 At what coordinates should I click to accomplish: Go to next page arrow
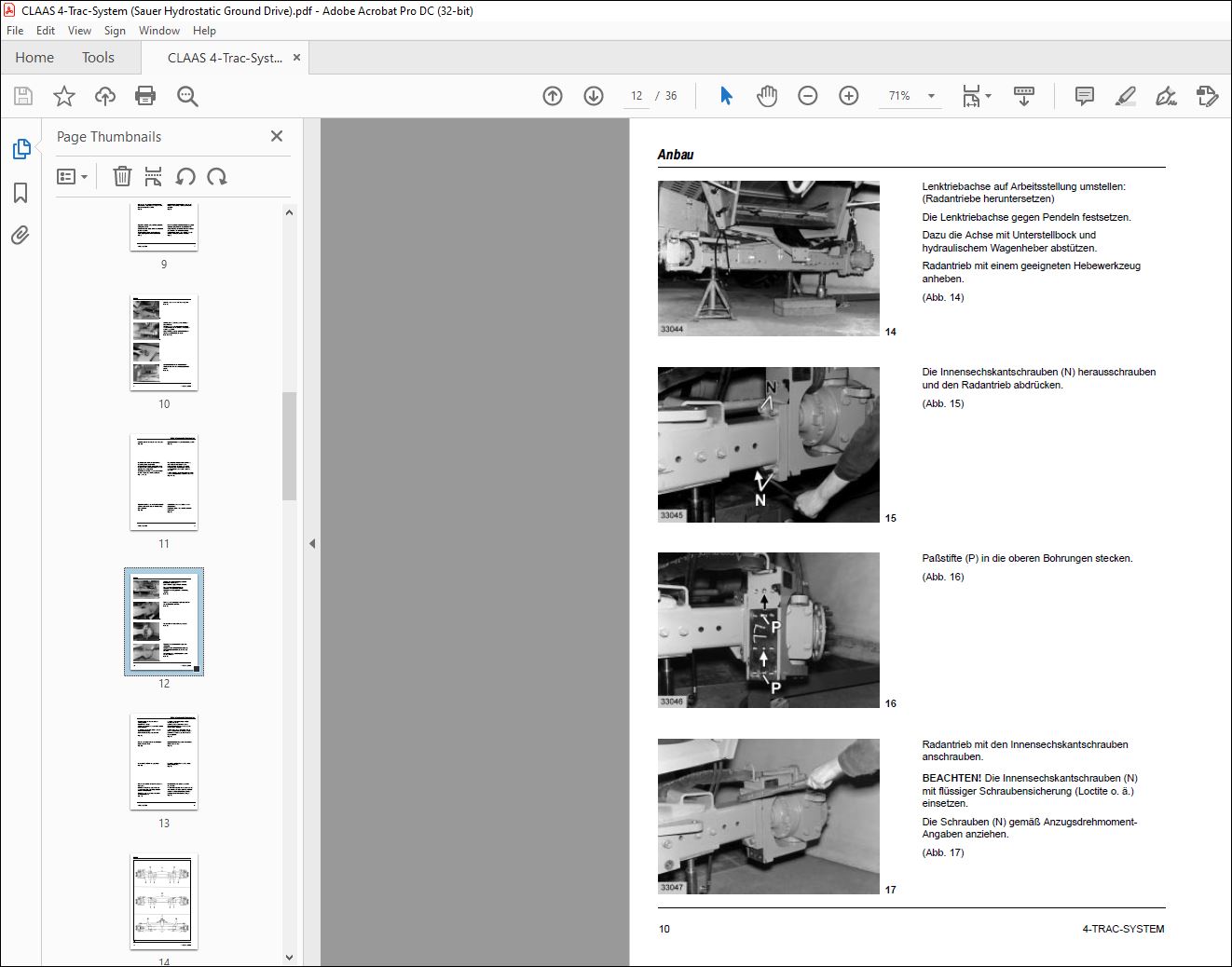(x=594, y=96)
